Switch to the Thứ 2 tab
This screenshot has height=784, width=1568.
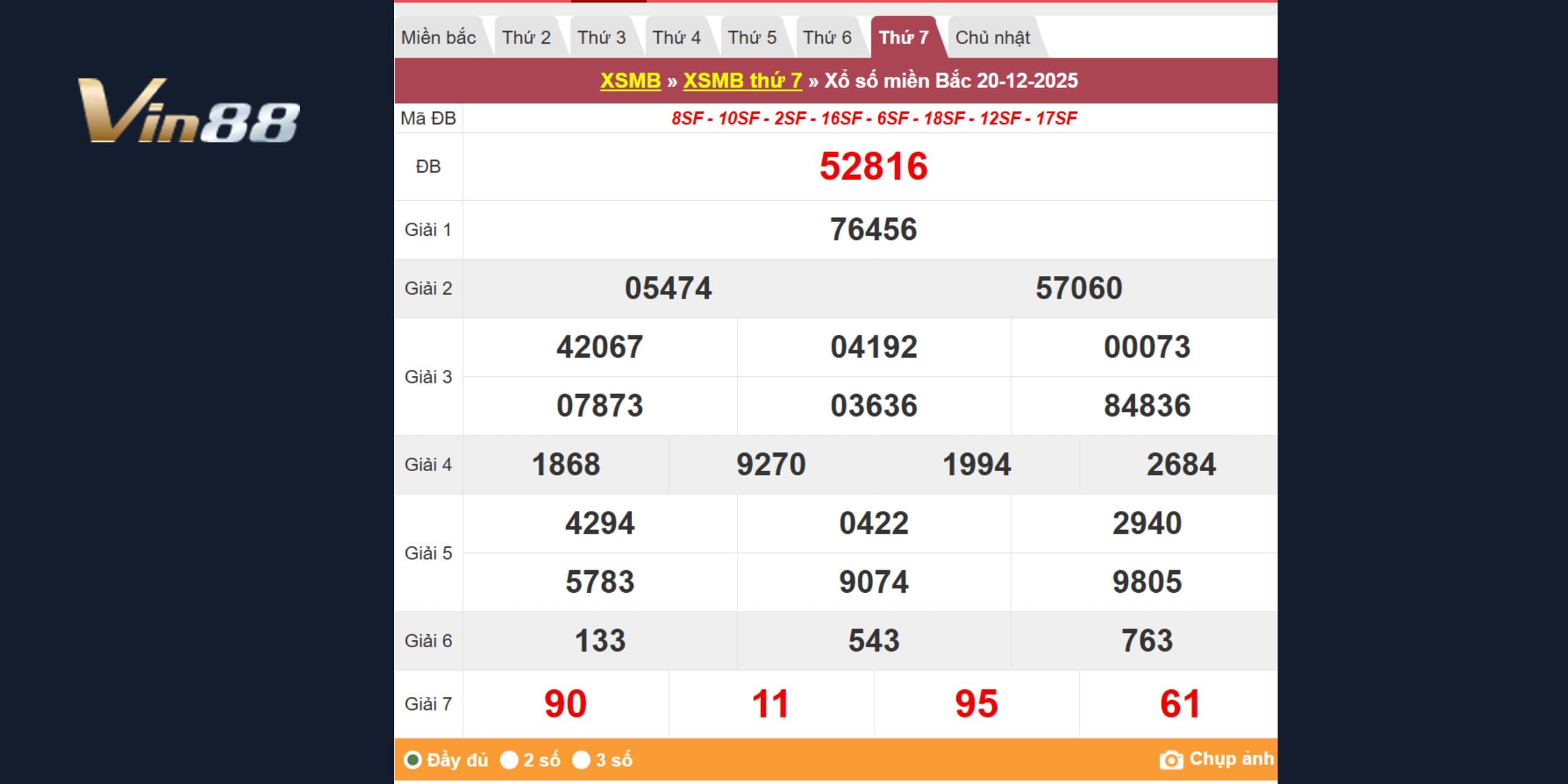(526, 38)
